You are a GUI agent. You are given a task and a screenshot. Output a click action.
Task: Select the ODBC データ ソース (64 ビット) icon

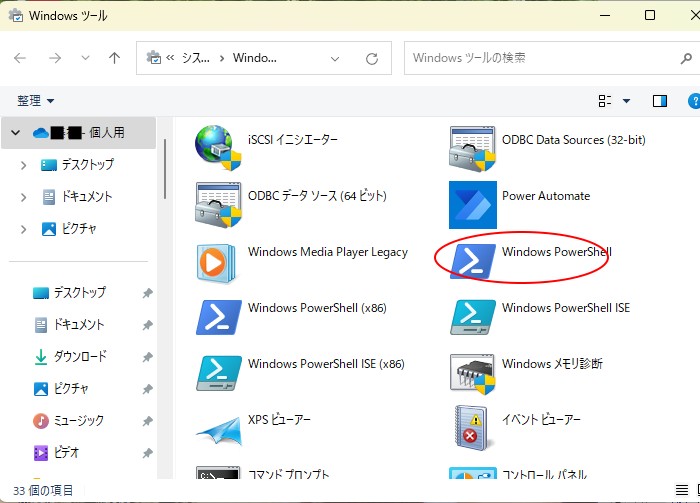click(218, 205)
